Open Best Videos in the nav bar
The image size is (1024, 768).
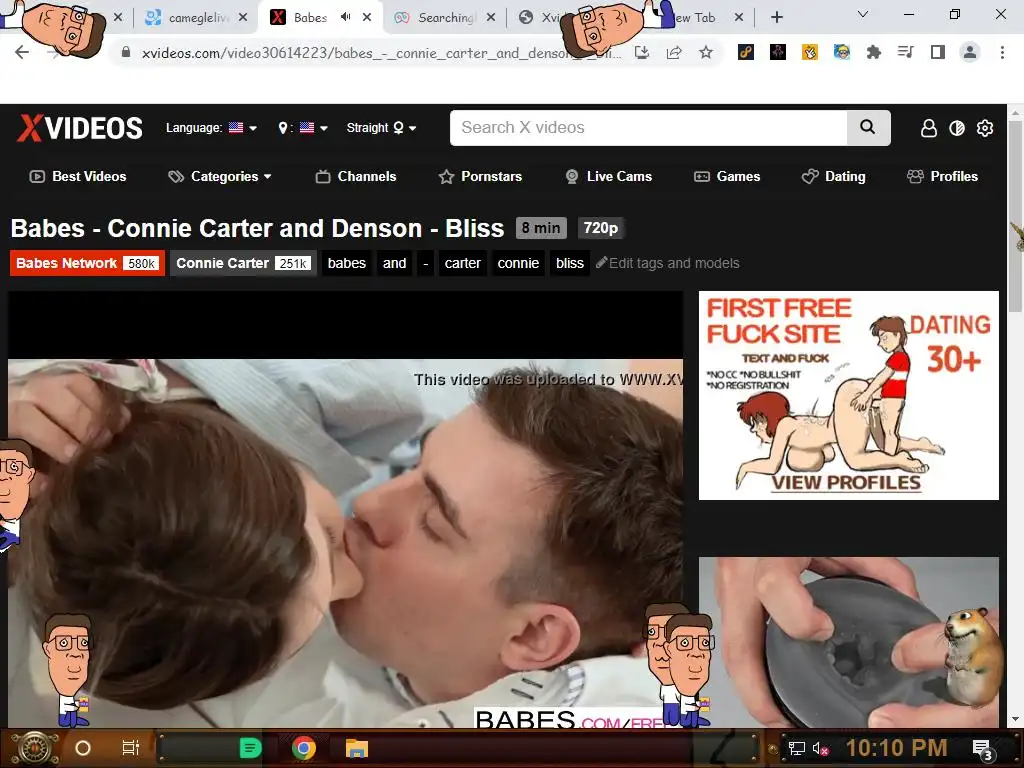[78, 176]
